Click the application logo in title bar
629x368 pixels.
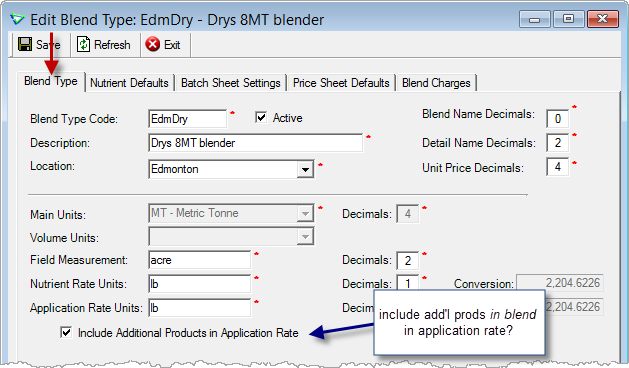click(17, 19)
